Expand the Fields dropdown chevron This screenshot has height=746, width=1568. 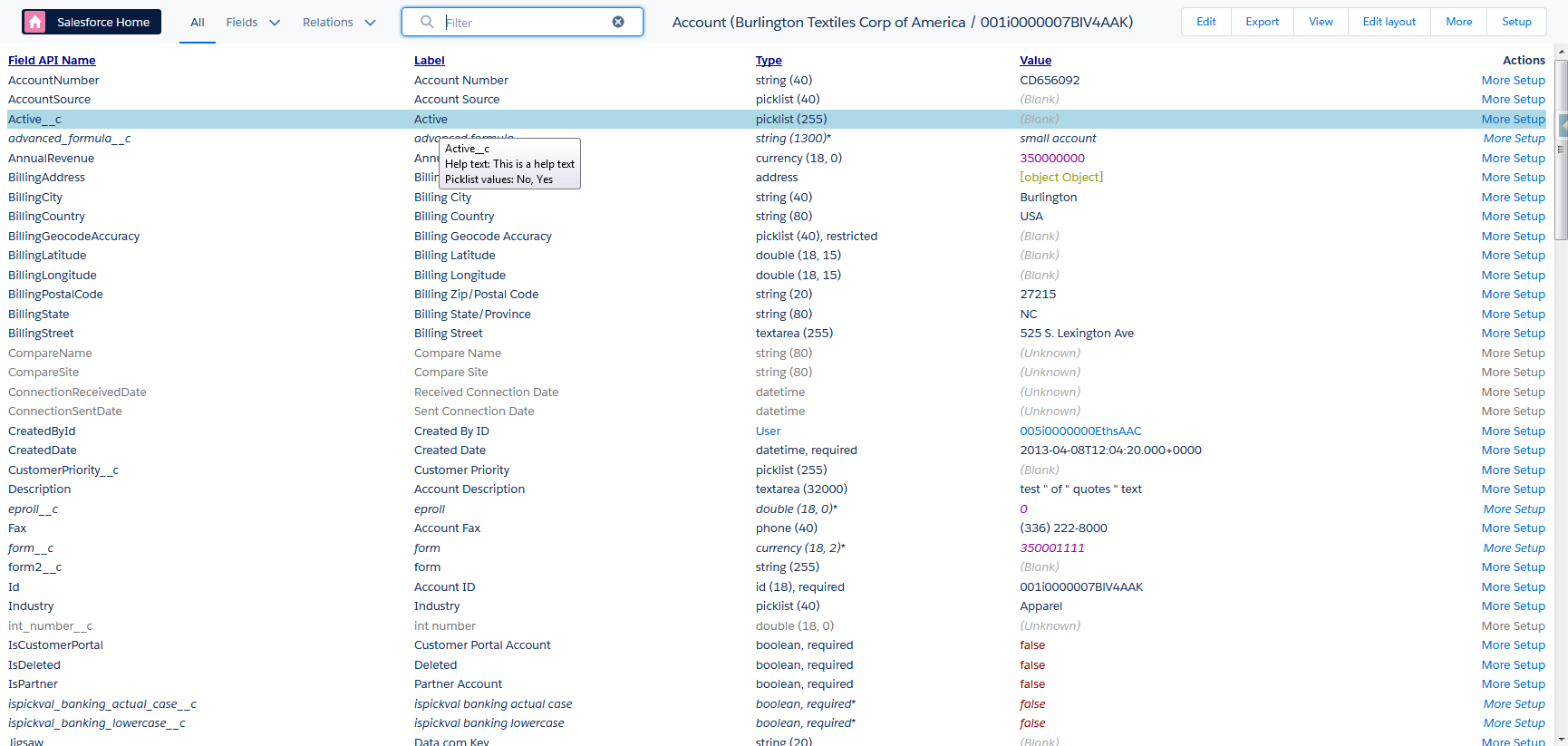(275, 23)
